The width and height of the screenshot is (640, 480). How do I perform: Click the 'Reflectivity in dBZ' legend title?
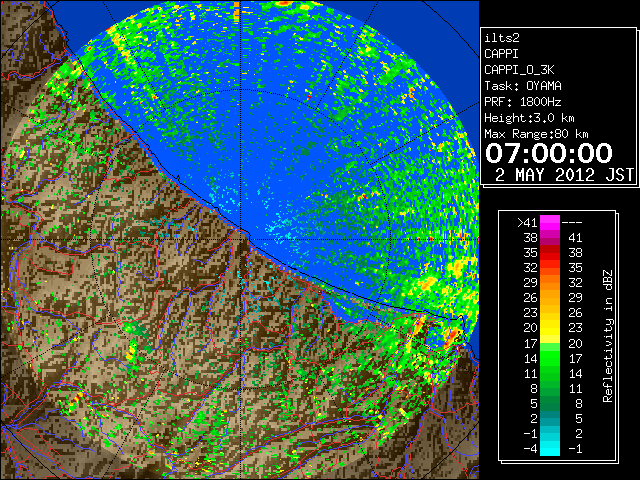coord(607,336)
